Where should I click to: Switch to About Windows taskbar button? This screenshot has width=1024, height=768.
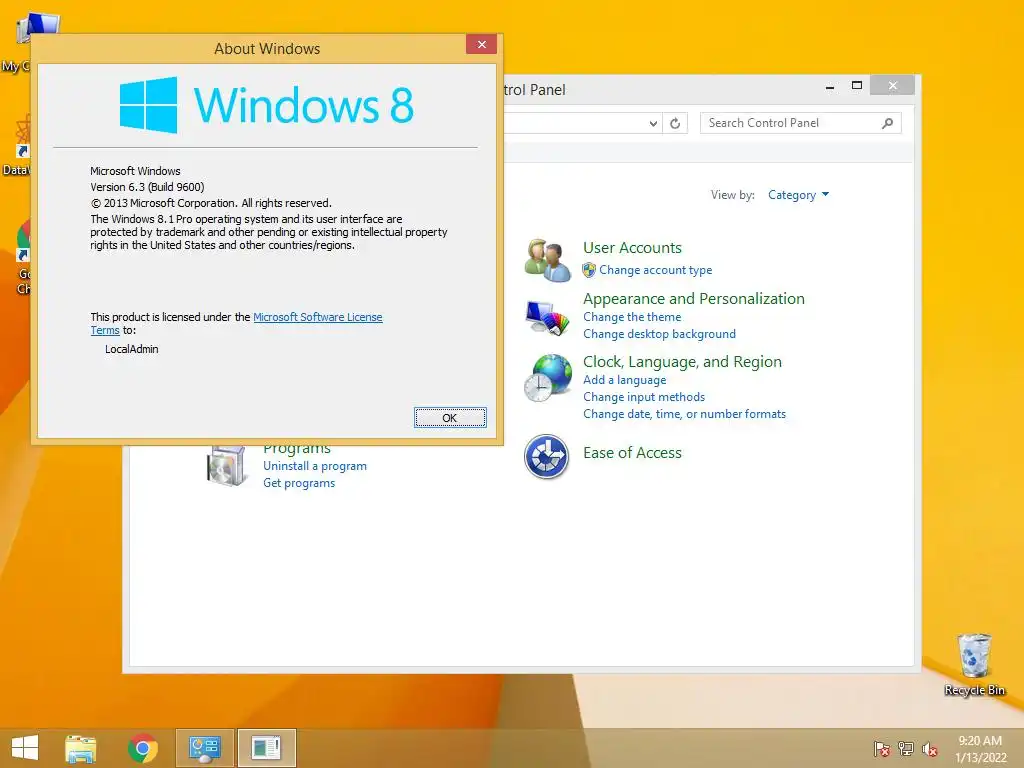[x=266, y=748]
